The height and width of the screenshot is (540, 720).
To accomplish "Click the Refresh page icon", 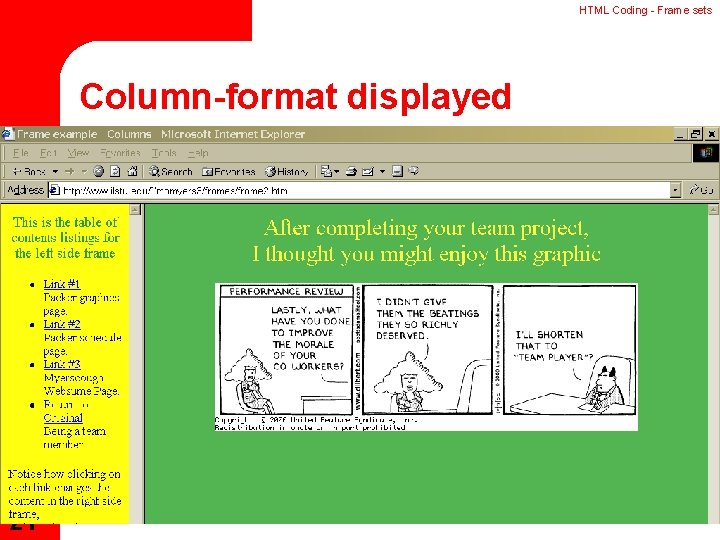I will coord(115,171).
